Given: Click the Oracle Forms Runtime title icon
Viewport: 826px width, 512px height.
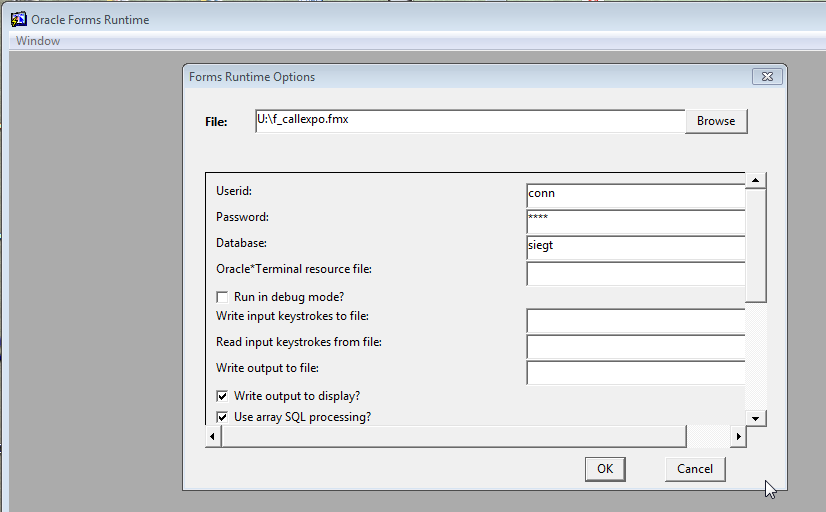Looking at the screenshot, I should click(x=19, y=19).
